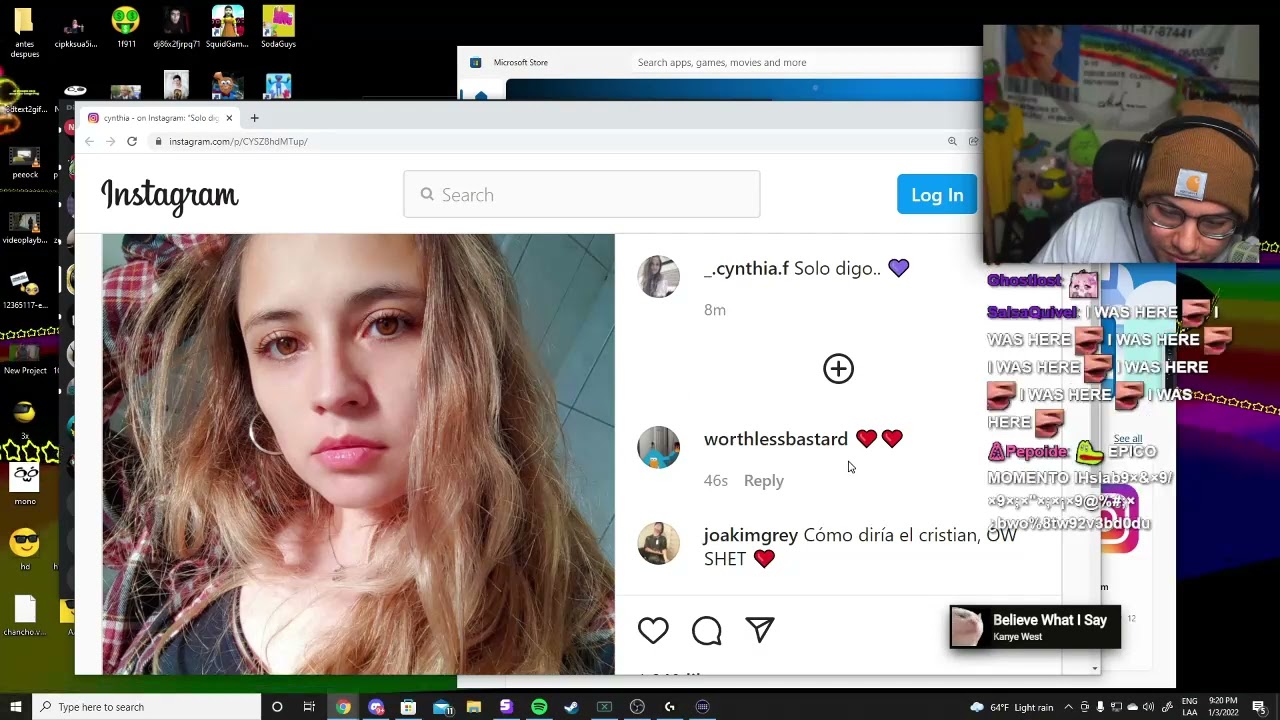
Task: Open Spotify from the taskbar
Action: (x=539, y=707)
